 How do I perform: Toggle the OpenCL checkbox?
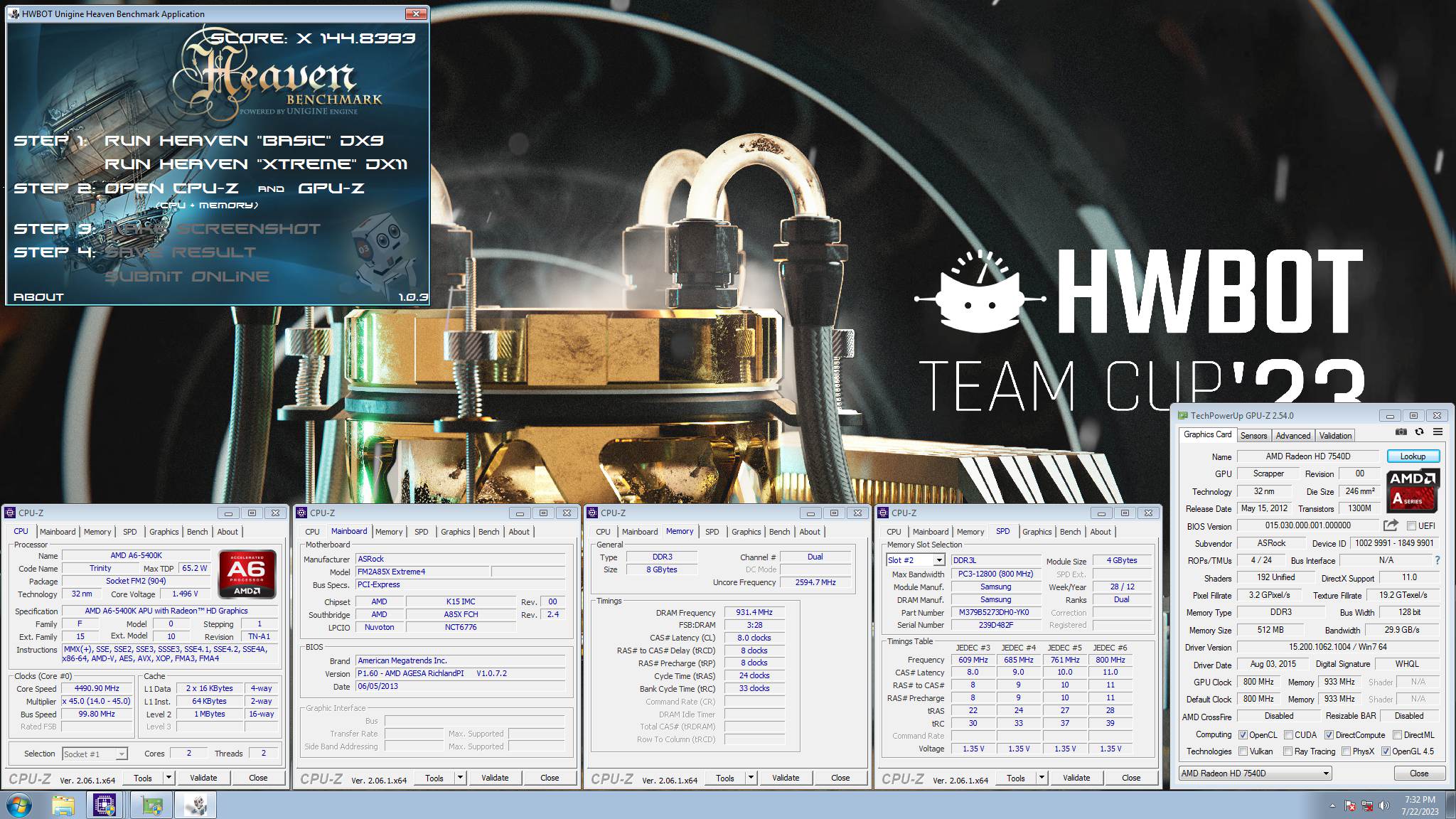point(1243,735)
